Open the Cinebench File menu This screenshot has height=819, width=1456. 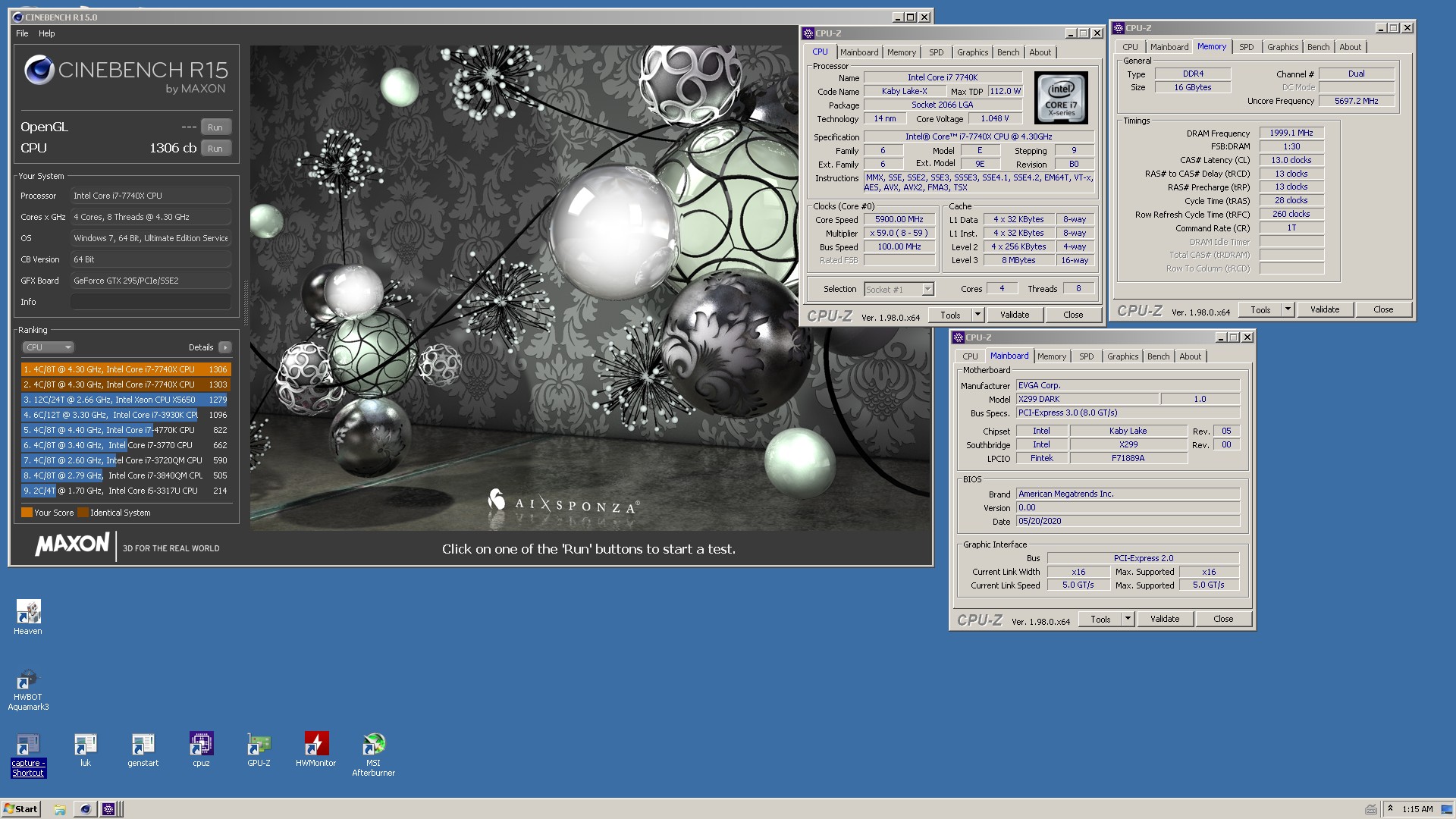tap(22, 33)
